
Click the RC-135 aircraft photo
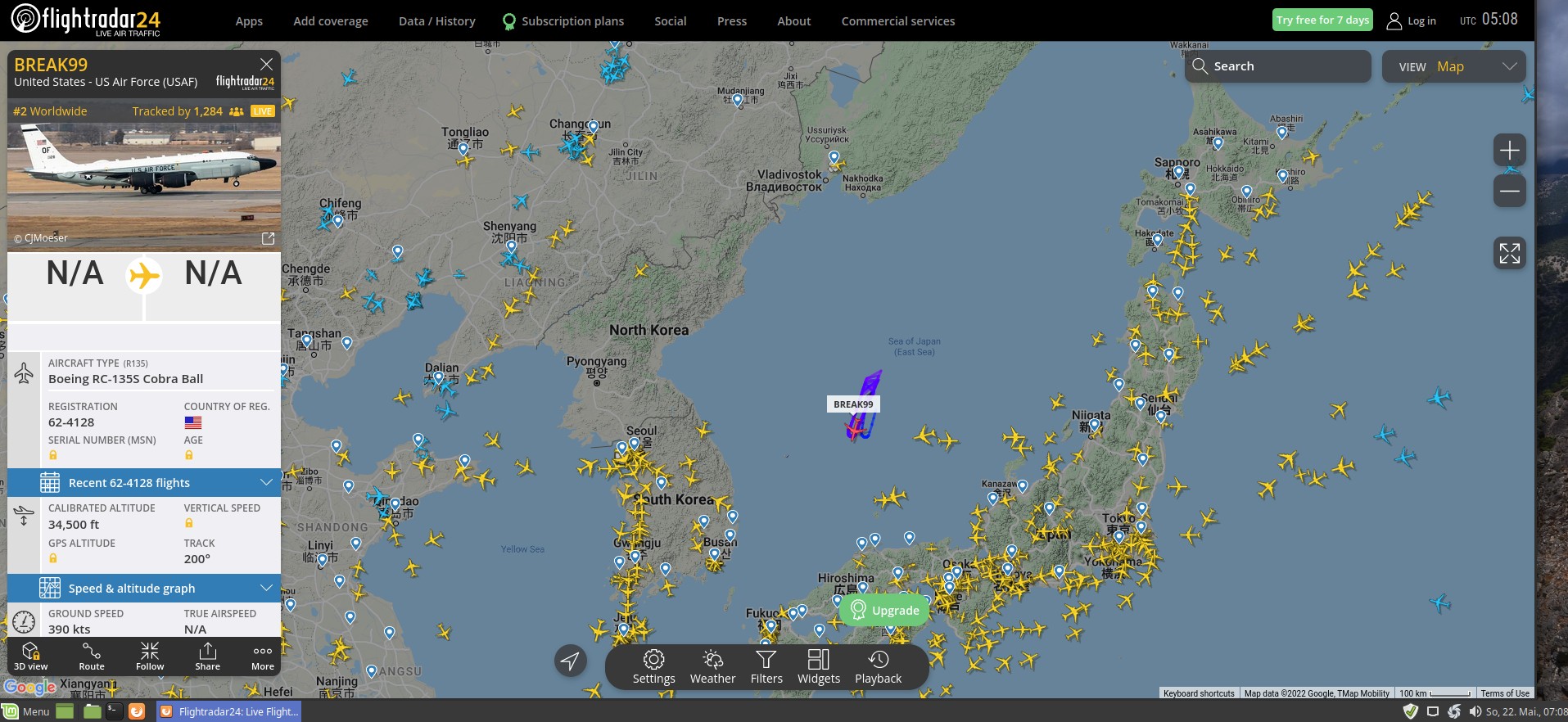click(x=144, y=186)
